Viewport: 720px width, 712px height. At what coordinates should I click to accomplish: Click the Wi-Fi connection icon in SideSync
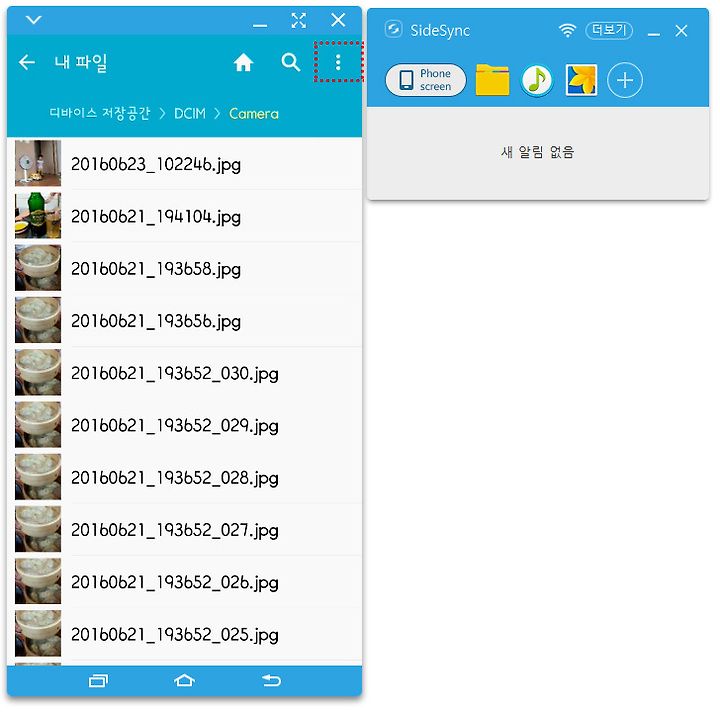click(x=568, y=30)
